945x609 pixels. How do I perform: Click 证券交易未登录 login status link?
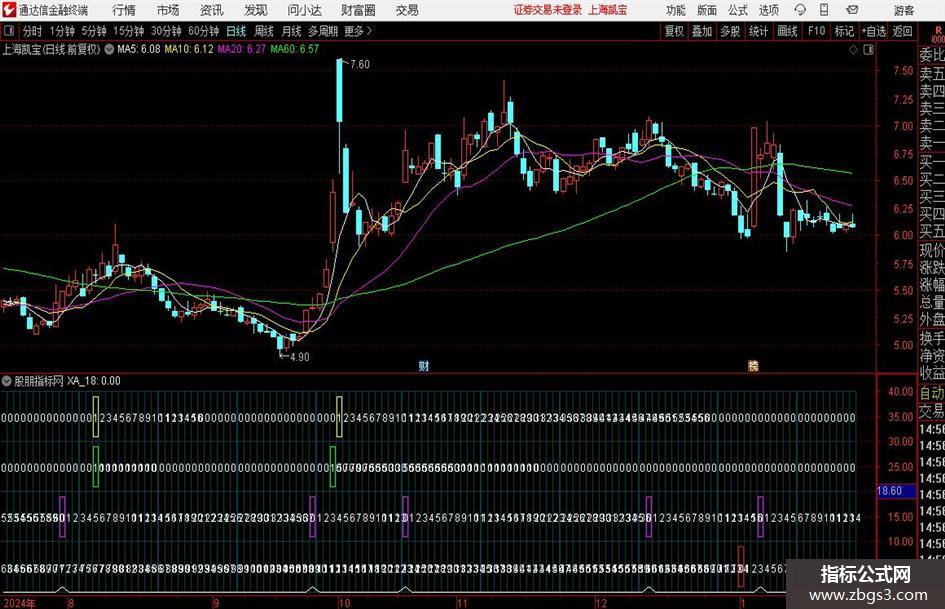click(x=548, y=10)
